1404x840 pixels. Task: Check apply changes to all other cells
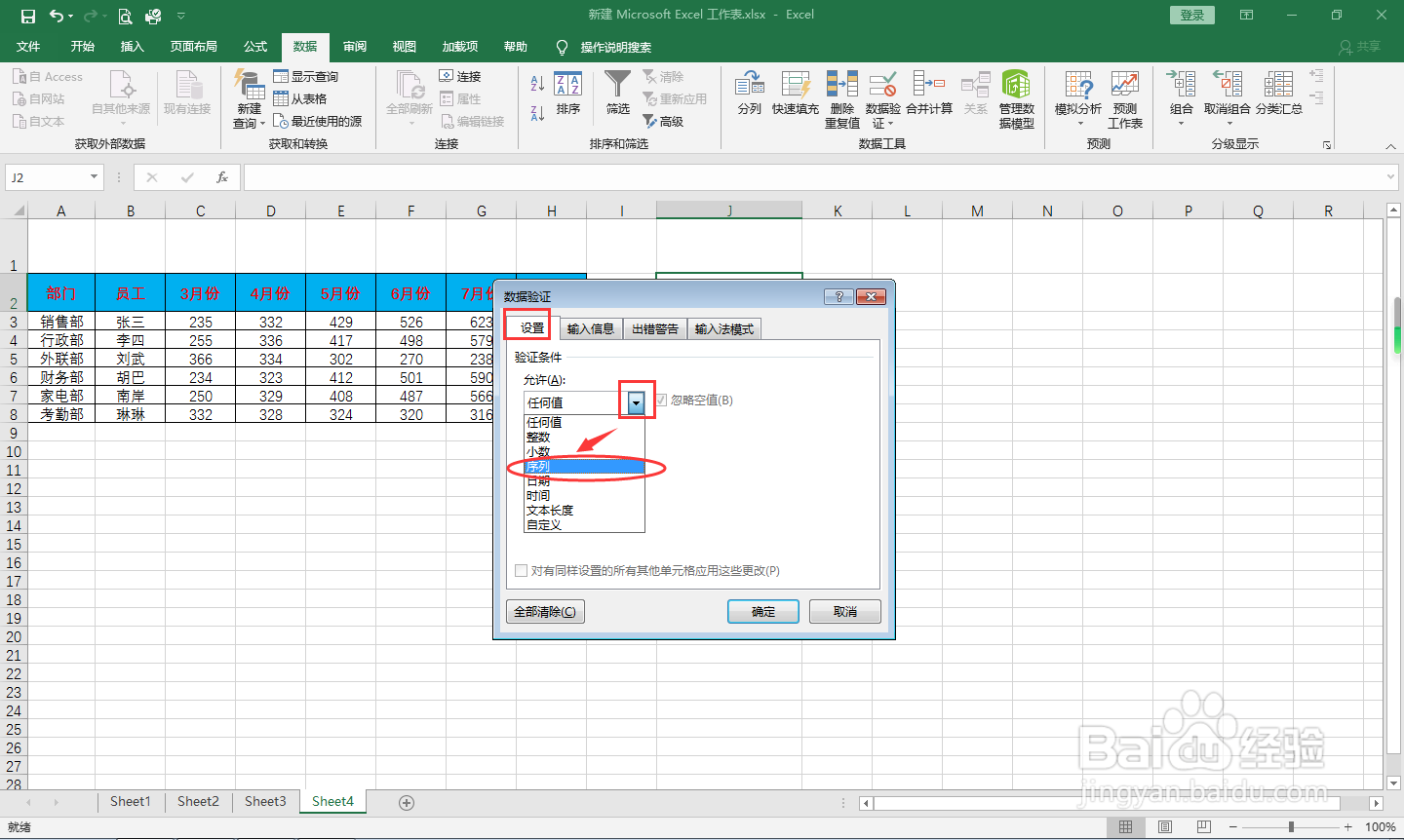click(522, 571)
